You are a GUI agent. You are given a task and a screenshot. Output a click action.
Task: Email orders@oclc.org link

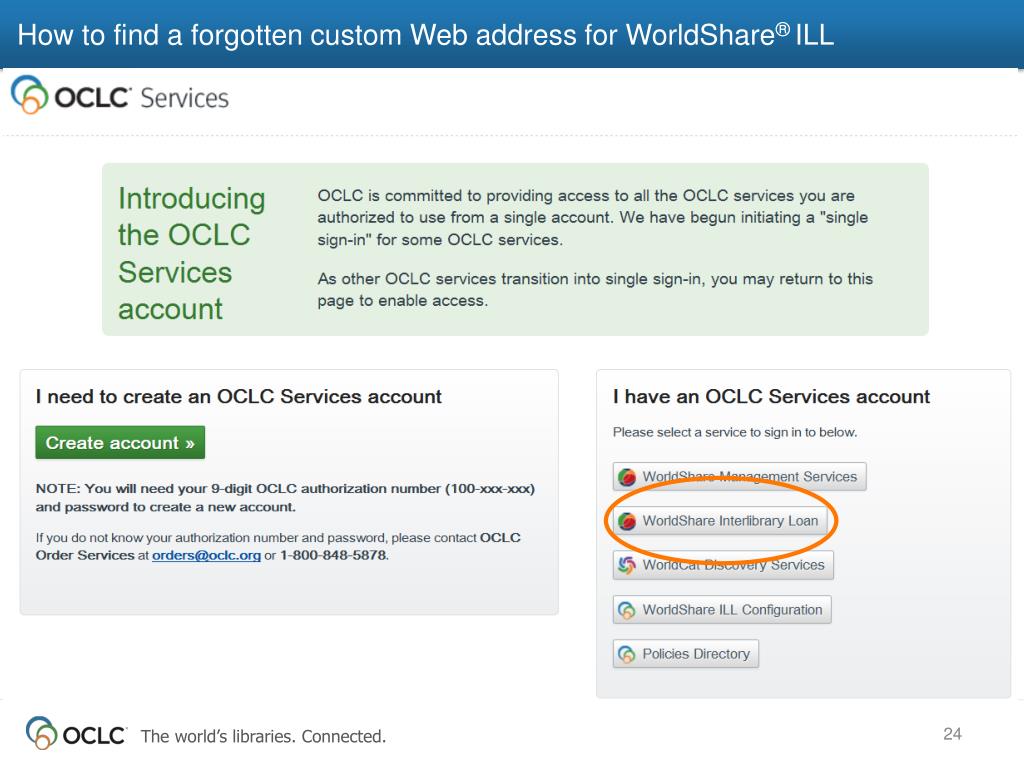tap(206, 555)
